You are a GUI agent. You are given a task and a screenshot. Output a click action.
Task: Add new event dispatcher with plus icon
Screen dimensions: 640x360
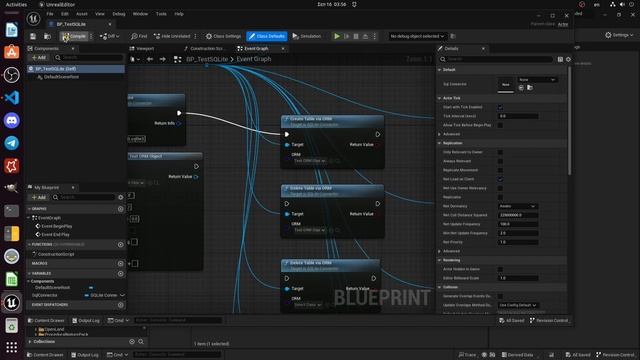pos(120,305)
